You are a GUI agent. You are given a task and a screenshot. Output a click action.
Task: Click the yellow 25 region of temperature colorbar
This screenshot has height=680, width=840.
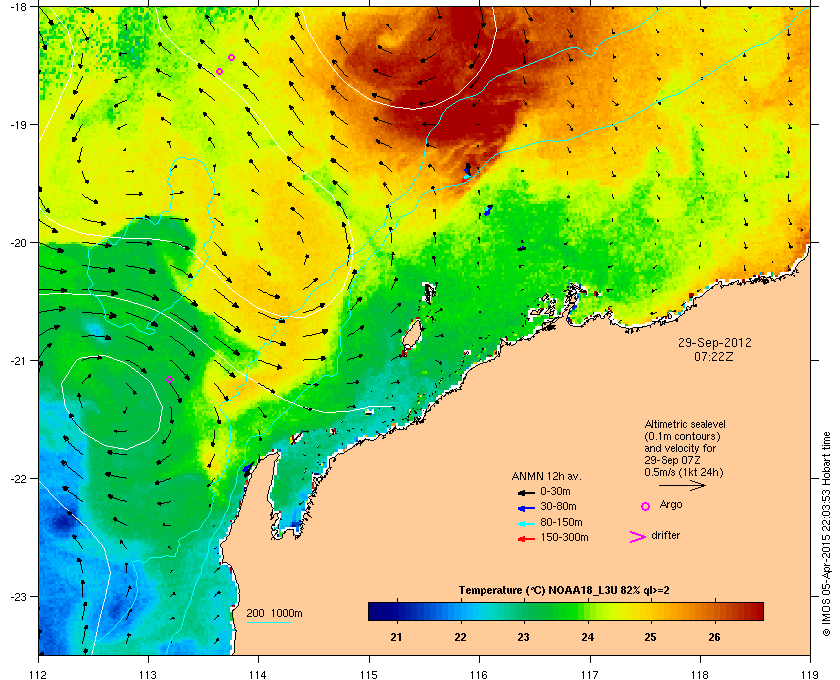point(650,611)
